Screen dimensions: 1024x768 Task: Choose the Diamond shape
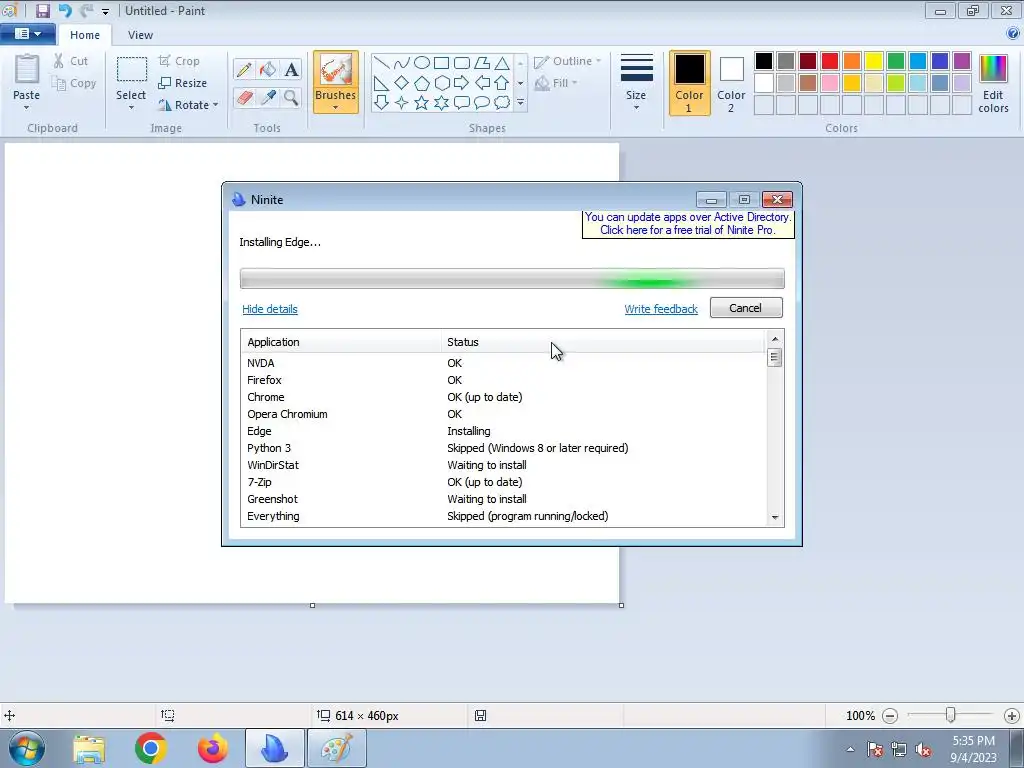pyautogui.click(x=402, y=83)
